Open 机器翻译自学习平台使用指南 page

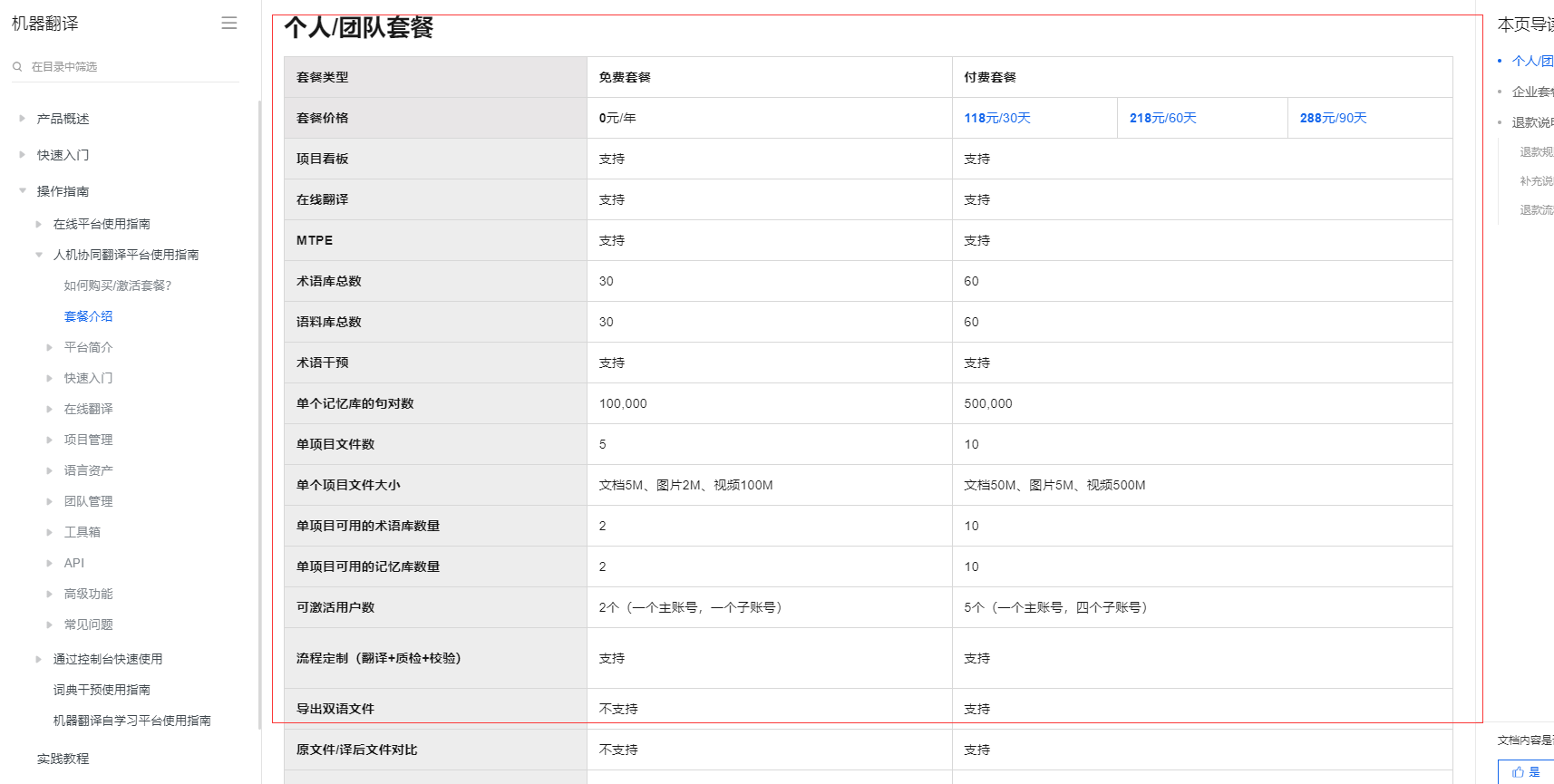132,721
